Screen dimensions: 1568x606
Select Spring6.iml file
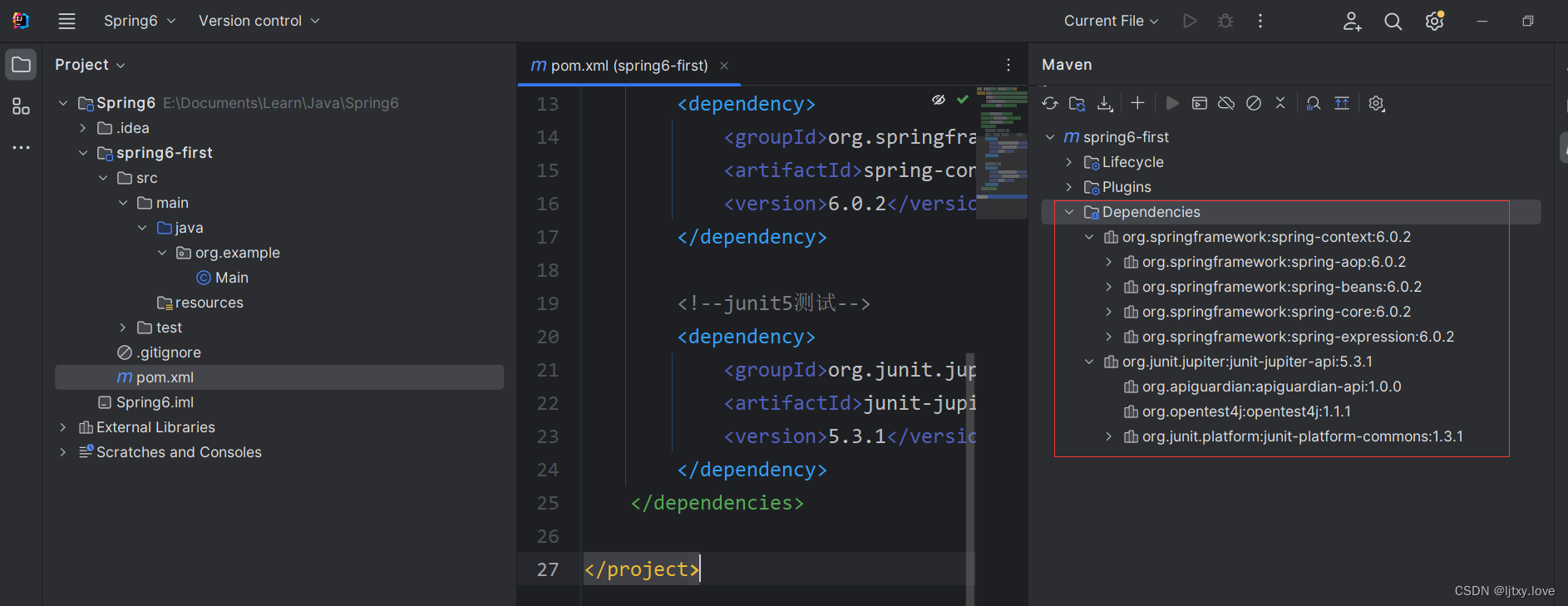145,402
